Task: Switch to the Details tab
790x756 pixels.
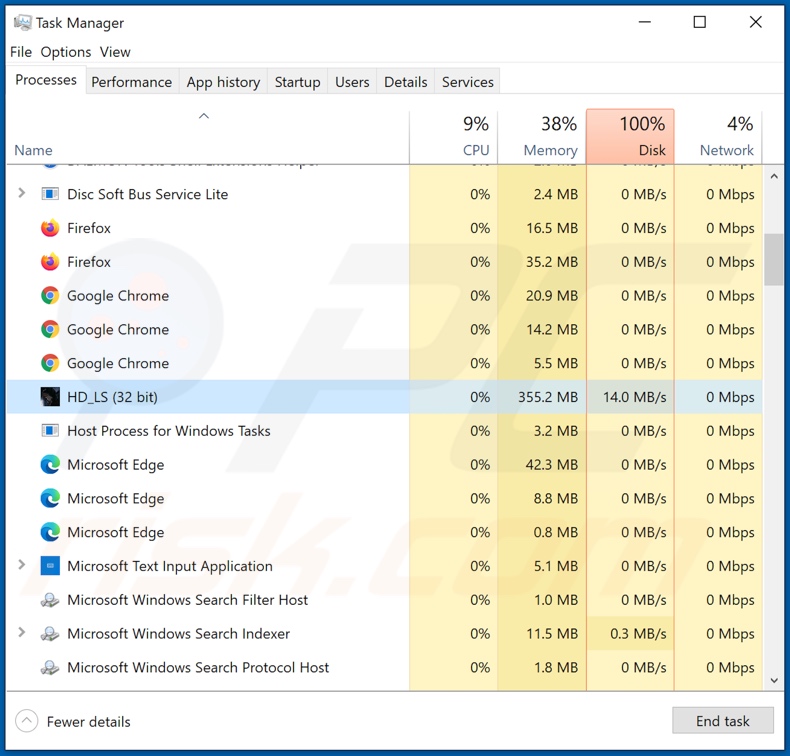Action: tap(406, 82)
